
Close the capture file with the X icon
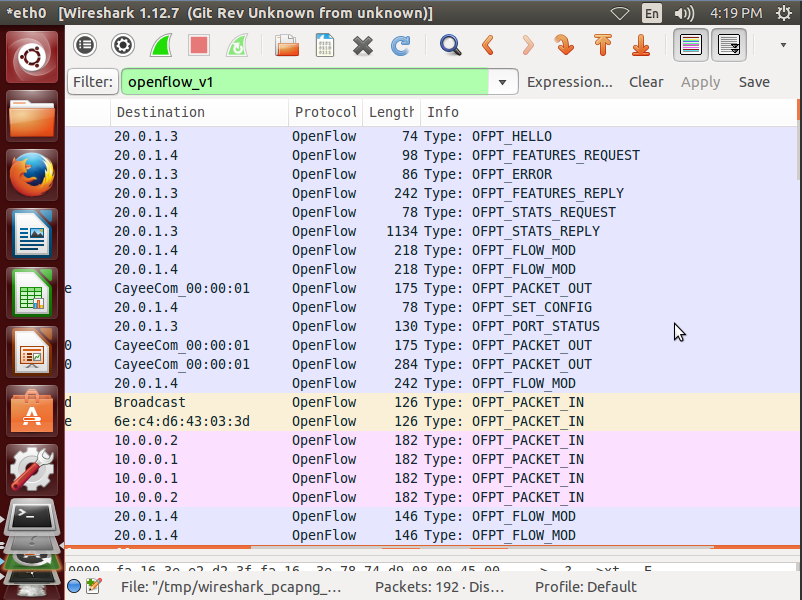pos(363,46)
